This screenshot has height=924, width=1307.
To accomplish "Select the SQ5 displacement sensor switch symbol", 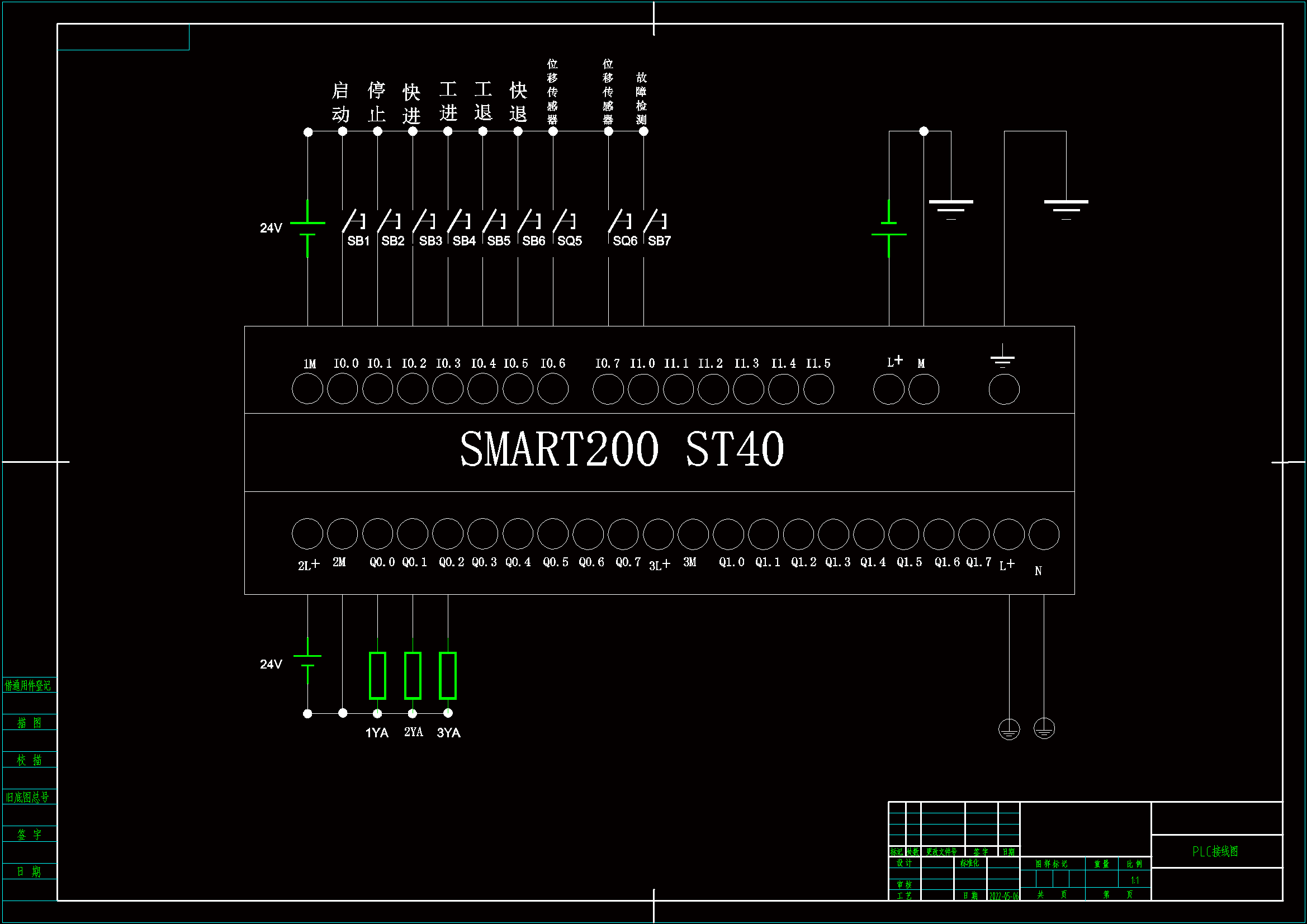I will click(x=565, y=221).
